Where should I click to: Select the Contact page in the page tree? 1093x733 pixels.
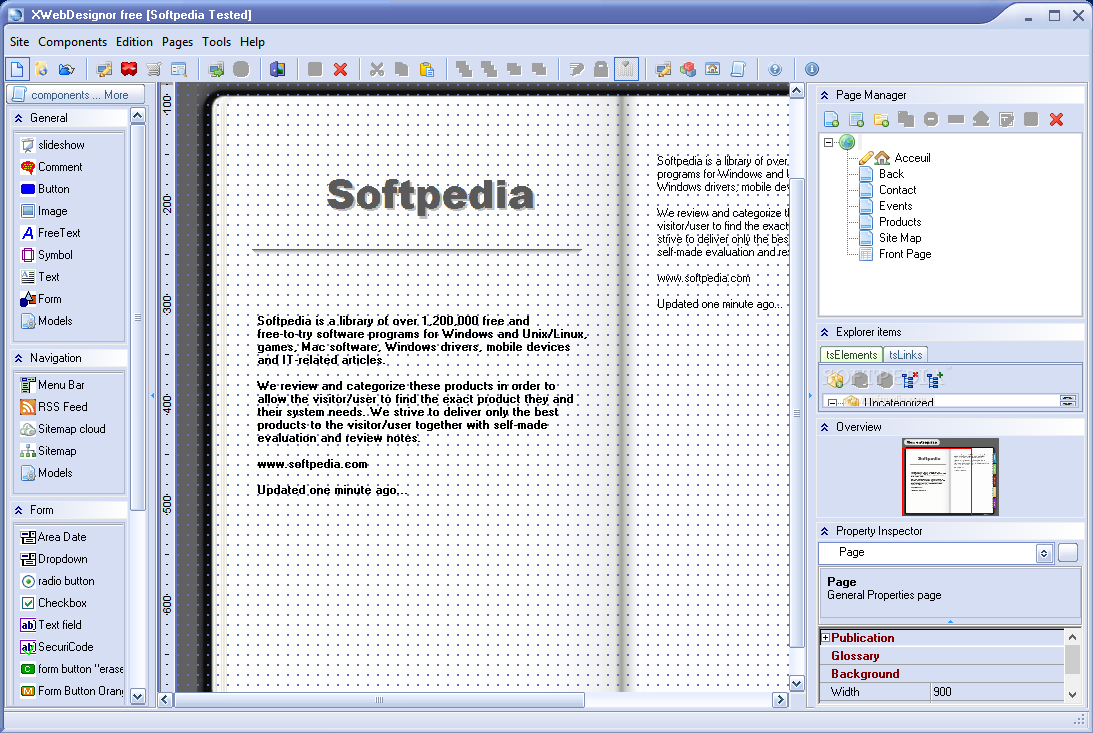point(897,190)
